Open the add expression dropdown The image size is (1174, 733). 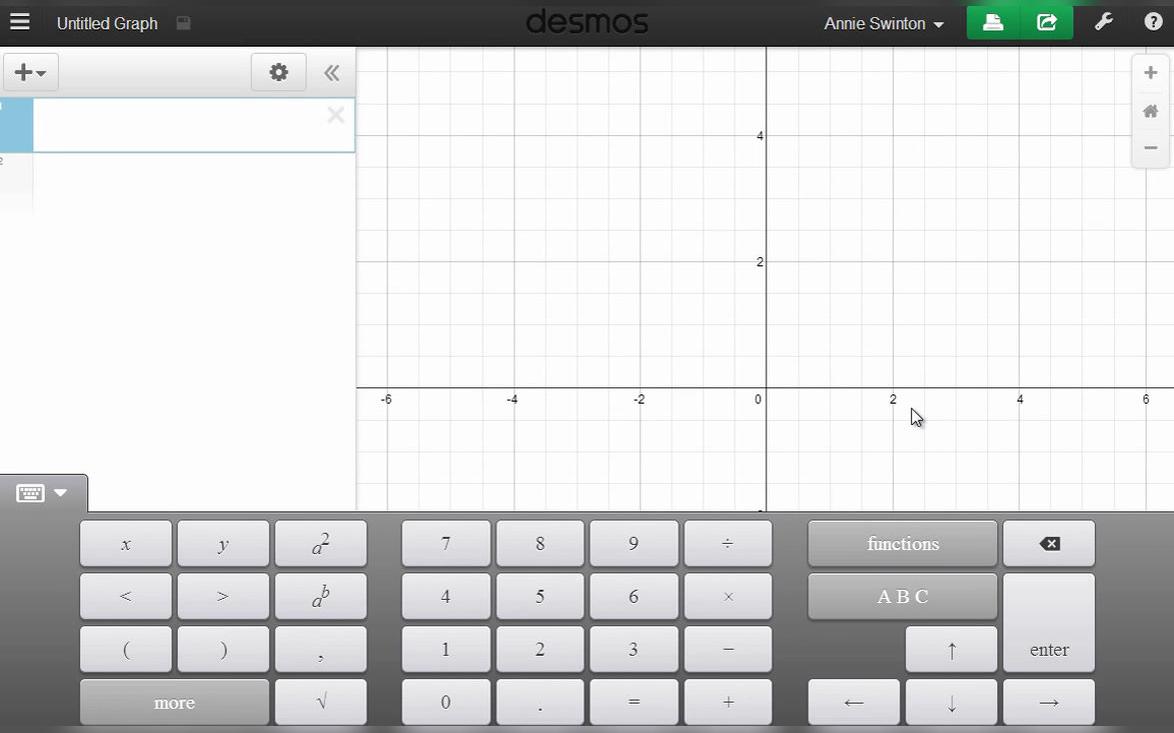point(30,72)
